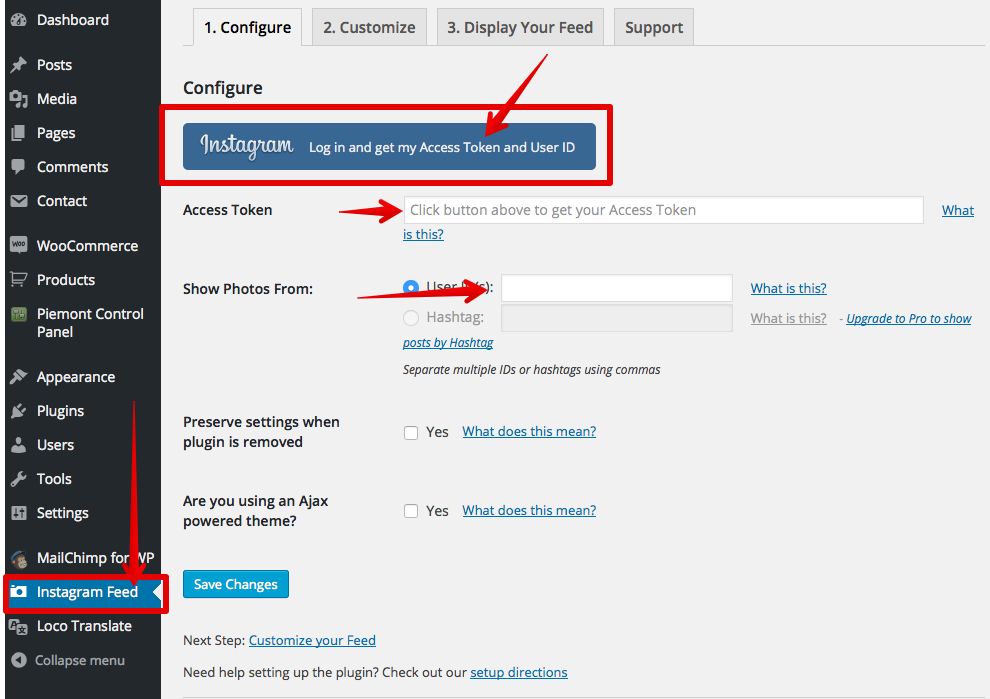990x699 pixels.
Task: Open the Support tab
Action: pos(654,28)
